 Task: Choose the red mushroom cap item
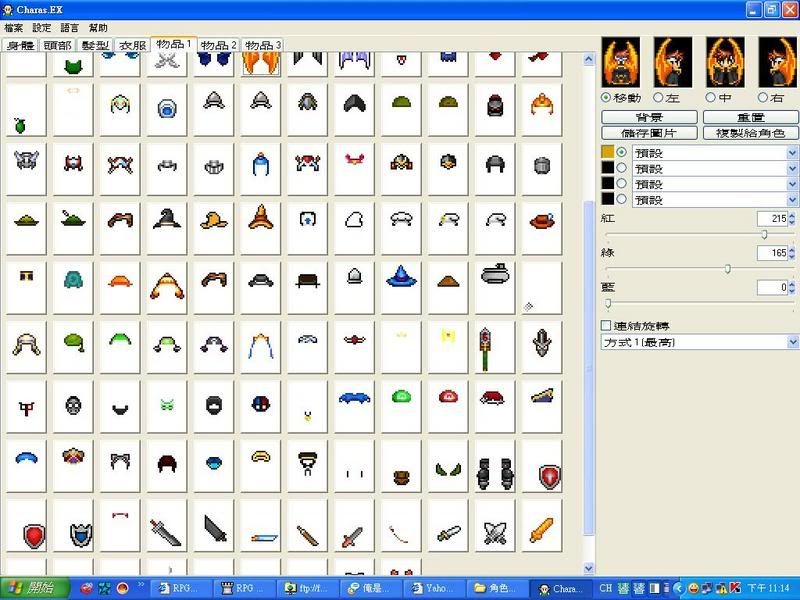click(x=447, y=397)
